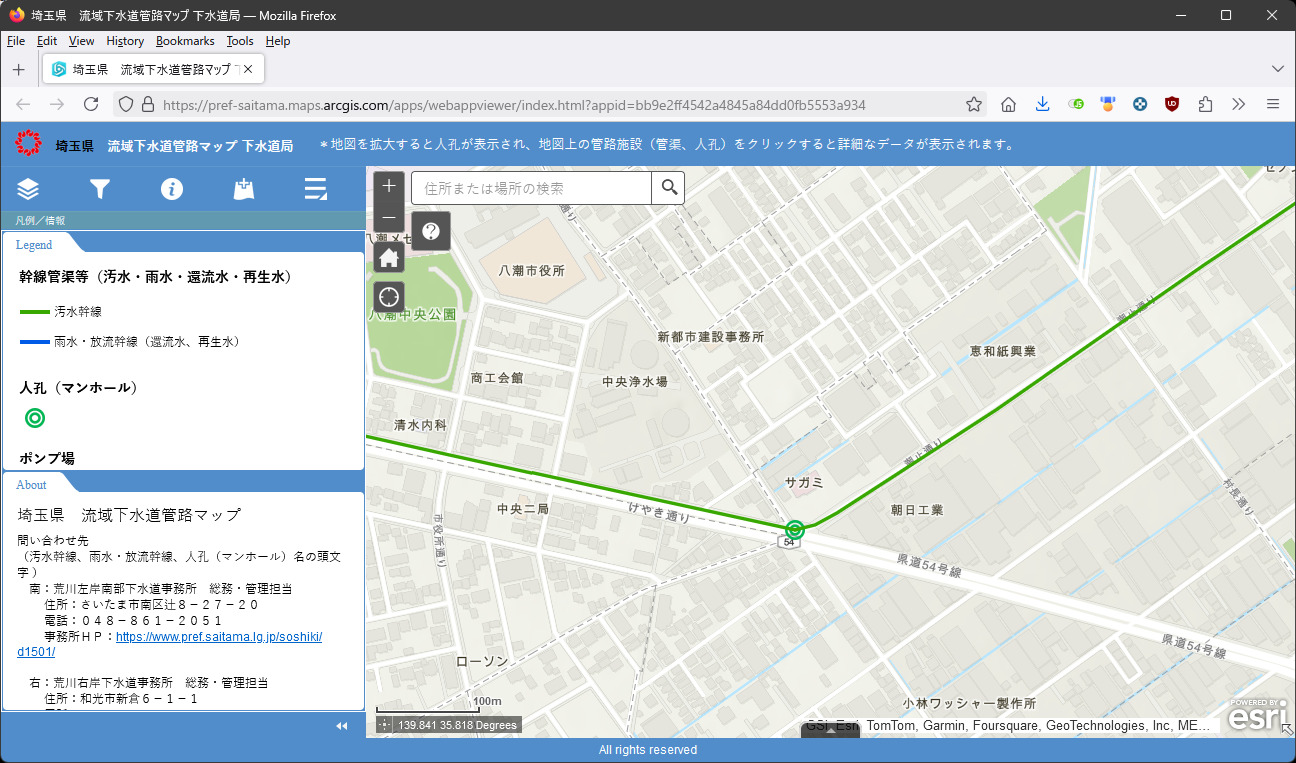Image resolution: width=1296 pixels, height=763 pixels.
Task: Zoom out on the map
Action: point(389,218)
